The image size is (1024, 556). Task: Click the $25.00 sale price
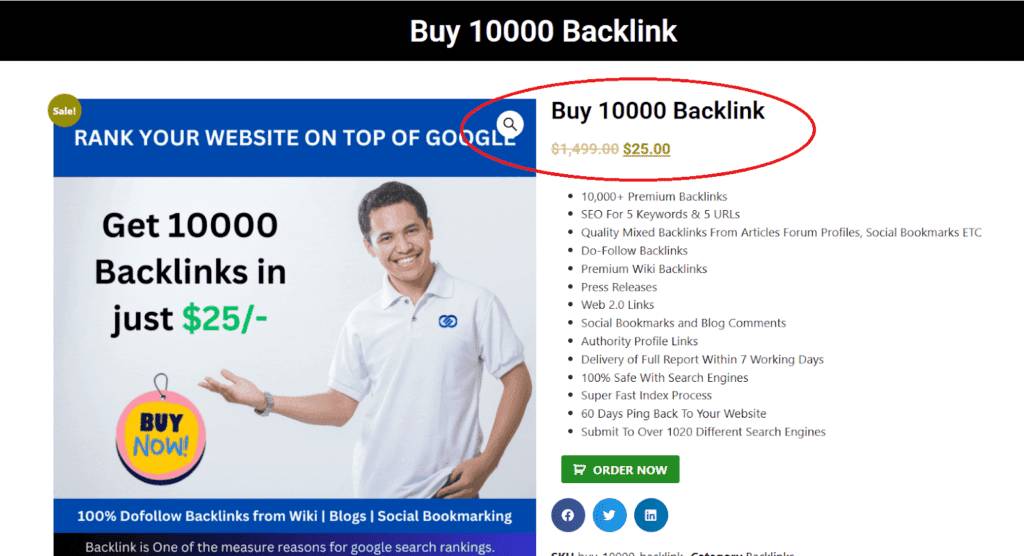[x=647, y=149]
